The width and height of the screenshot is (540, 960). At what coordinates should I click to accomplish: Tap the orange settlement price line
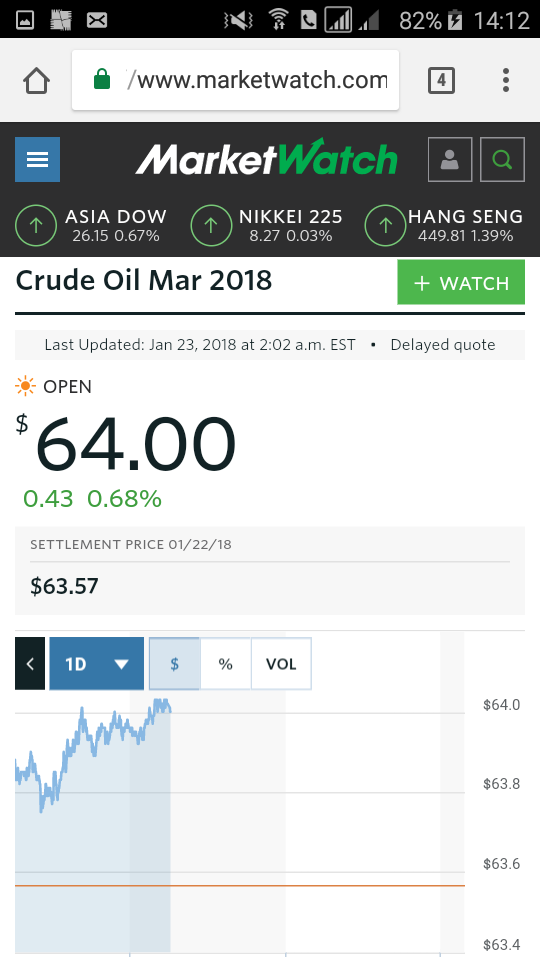pyautogui.click(x=239, y=885)
